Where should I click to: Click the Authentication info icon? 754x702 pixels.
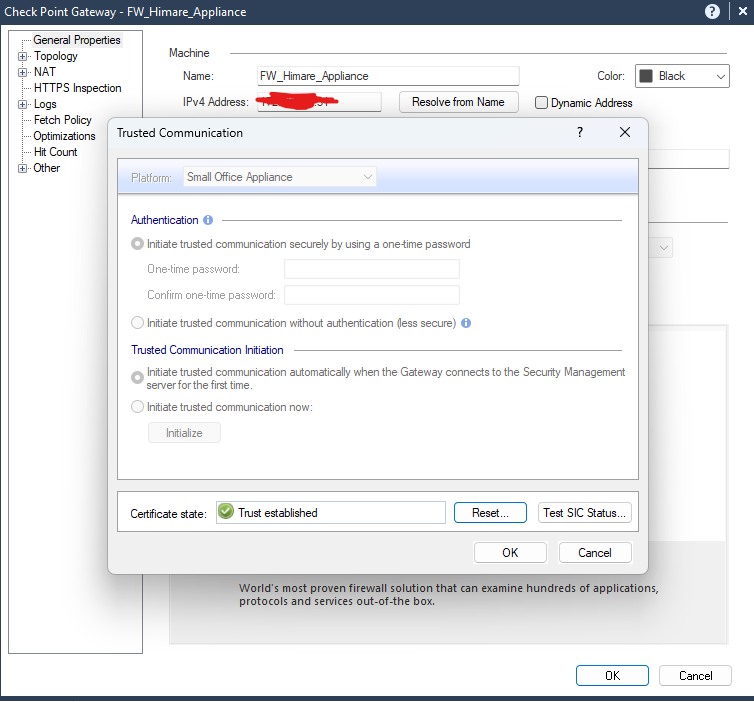208,220
